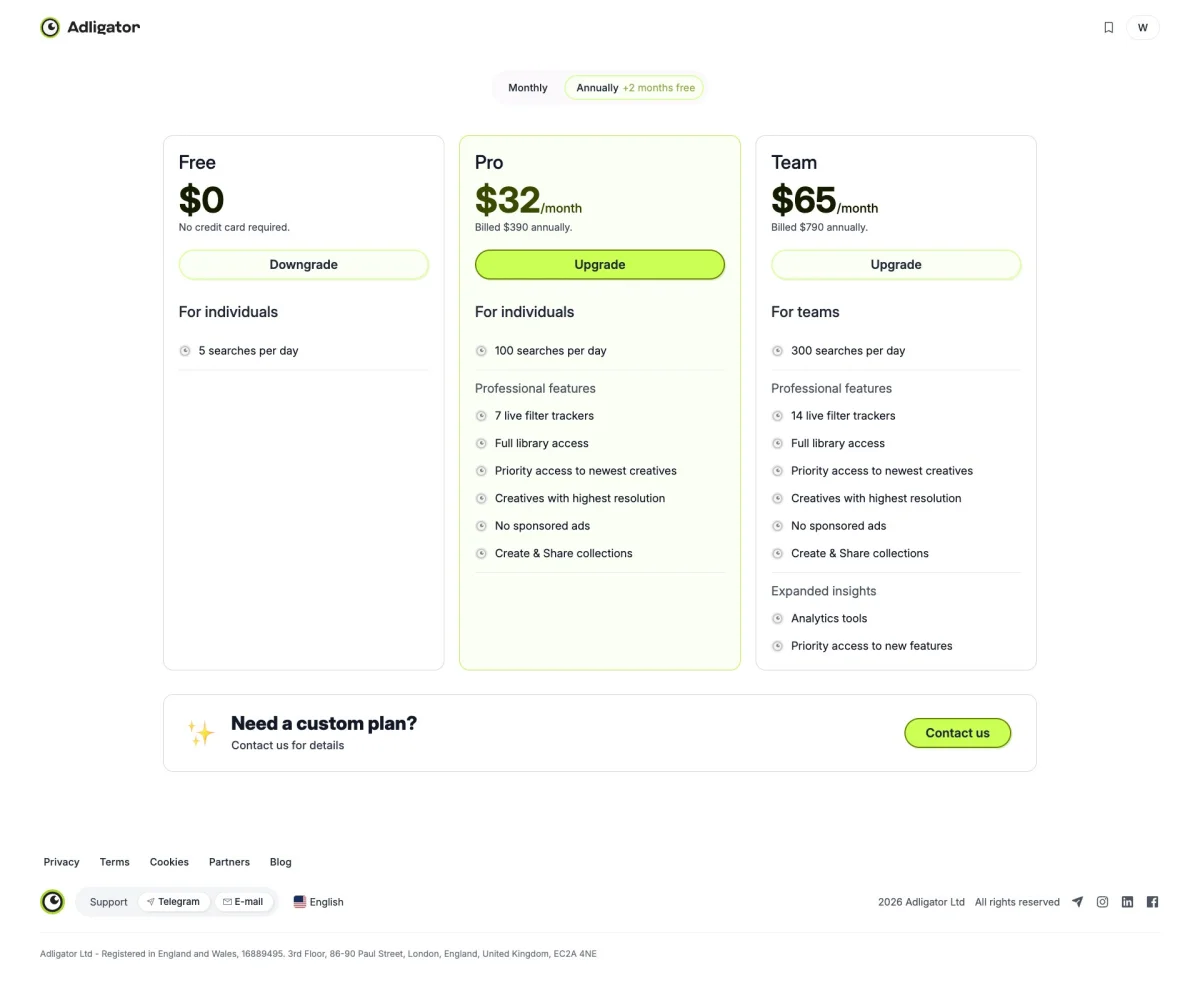This screenshot has height=985, width=1200.
Task: Read the Blog
Action: click(x=280, y=861)
